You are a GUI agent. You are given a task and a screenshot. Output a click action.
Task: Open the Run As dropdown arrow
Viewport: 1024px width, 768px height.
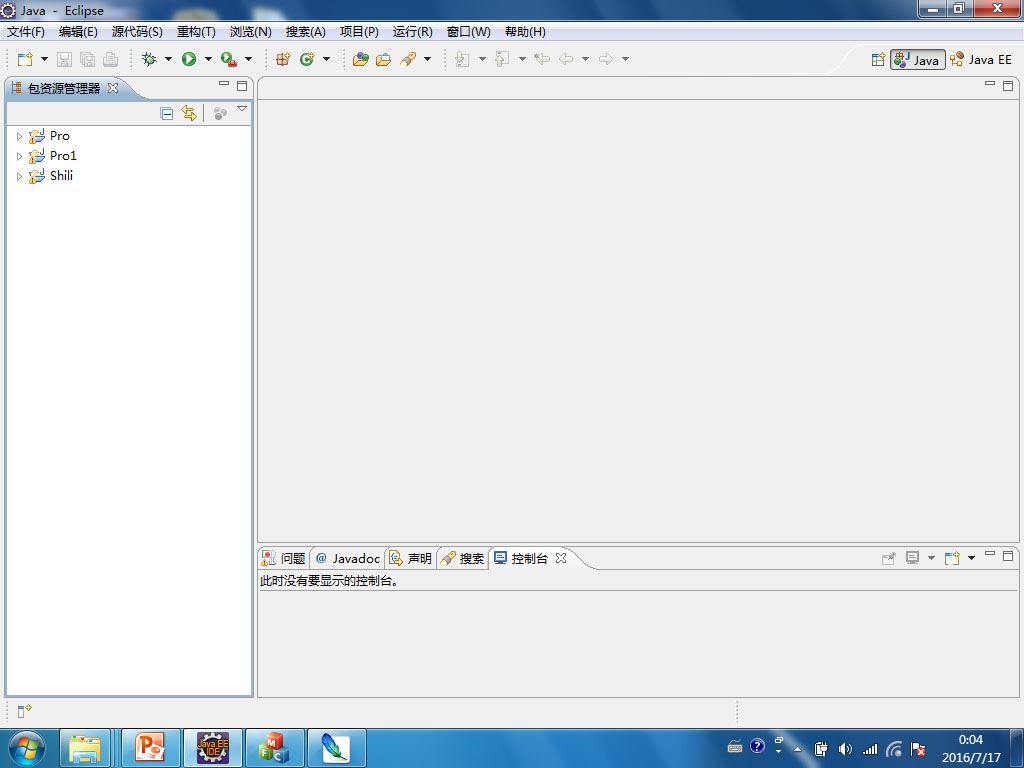click(x=208, y=59)
